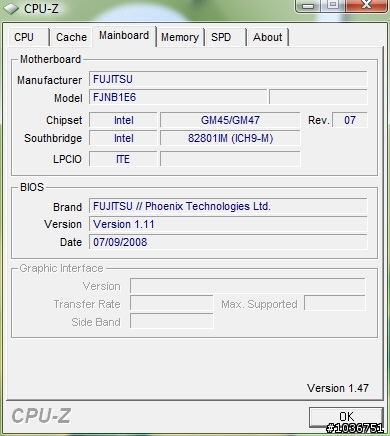
Task: Click the CPU-Z title bar icon
Action: tap(11, 9)
